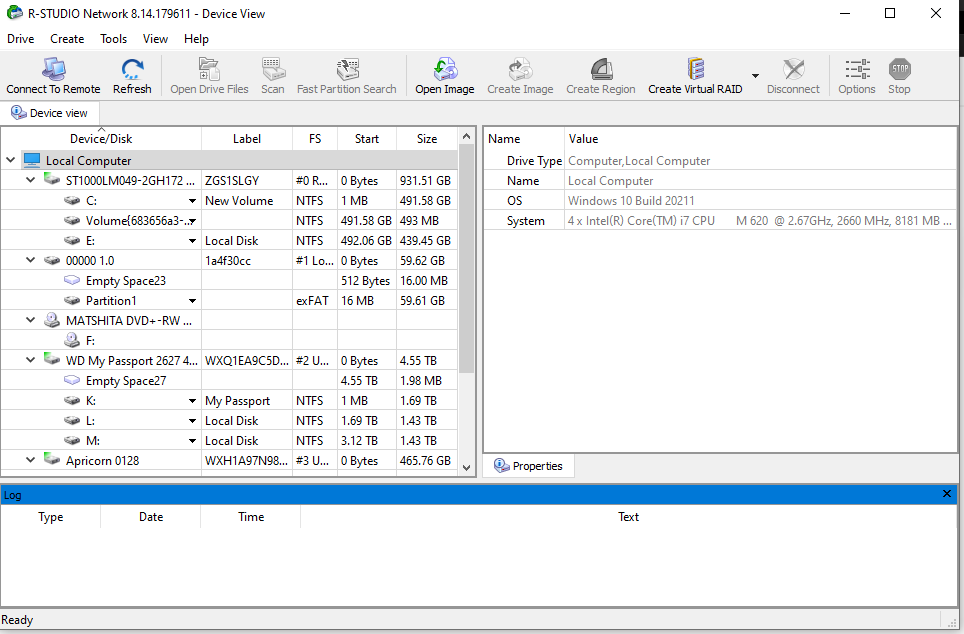Image resolution: width=964 pixels, height=634 pixels.
Task: Select the Apricorn 0128 drive icon
Action: coord(52,459)
